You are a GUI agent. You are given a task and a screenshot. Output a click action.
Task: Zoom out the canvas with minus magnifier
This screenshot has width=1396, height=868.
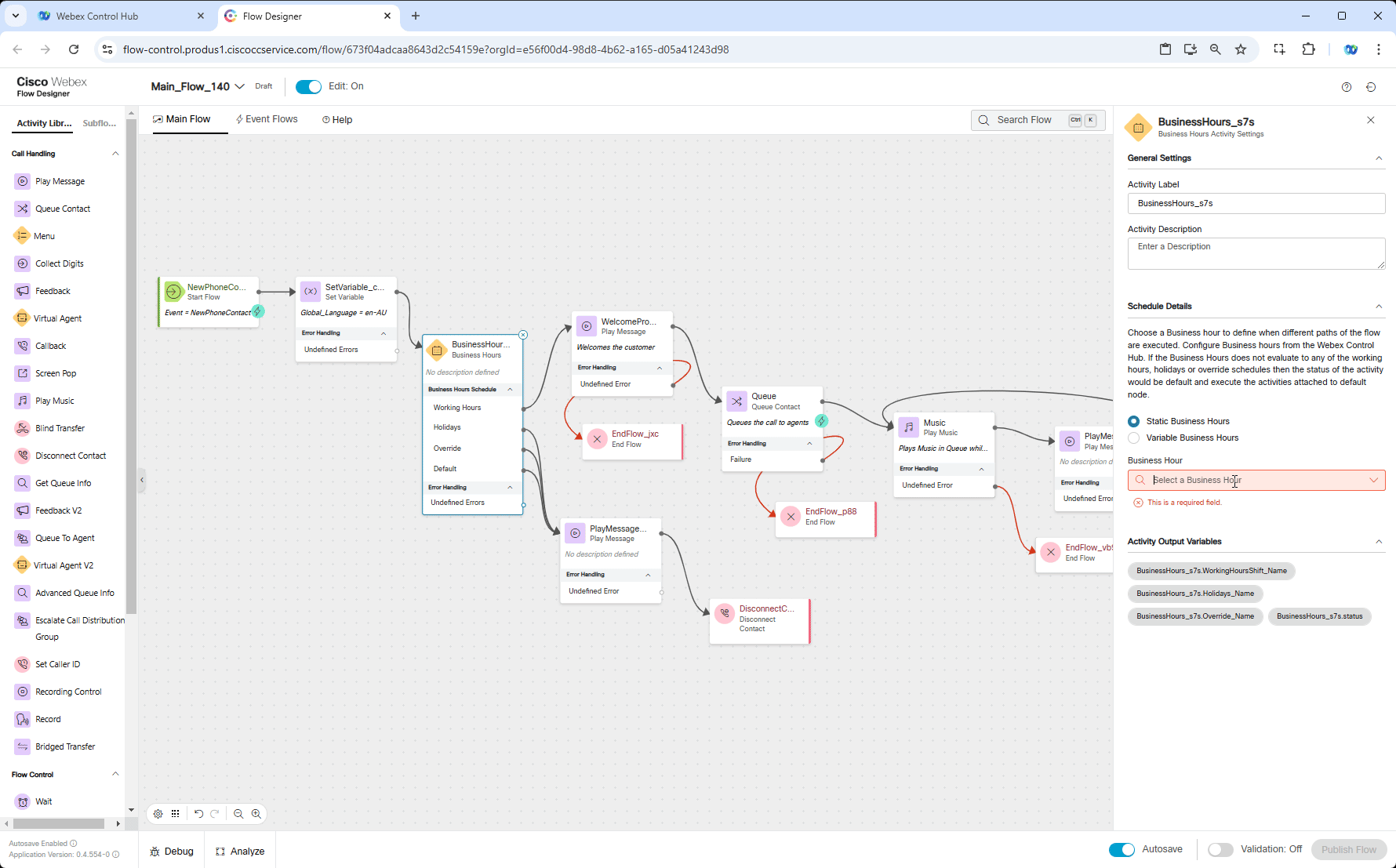pyautogui.click(x=238, y=814)
